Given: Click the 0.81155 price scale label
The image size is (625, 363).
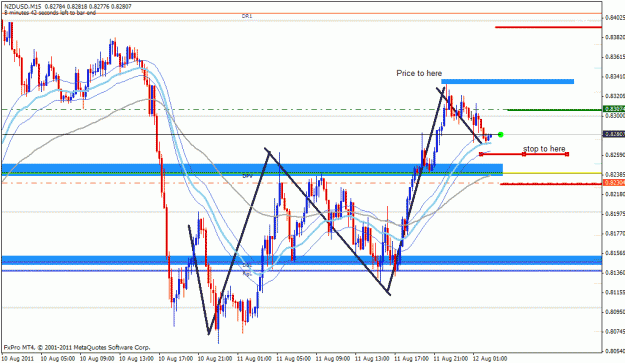Looking at the screenshot, I should (615, 292).
